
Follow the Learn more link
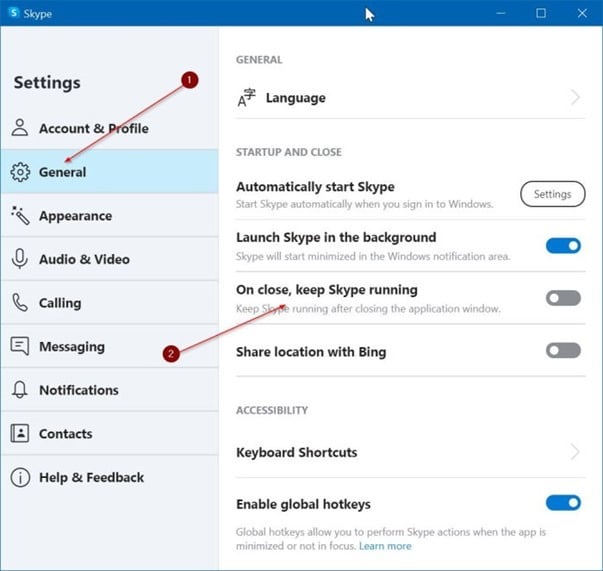[x=385, y=546]
